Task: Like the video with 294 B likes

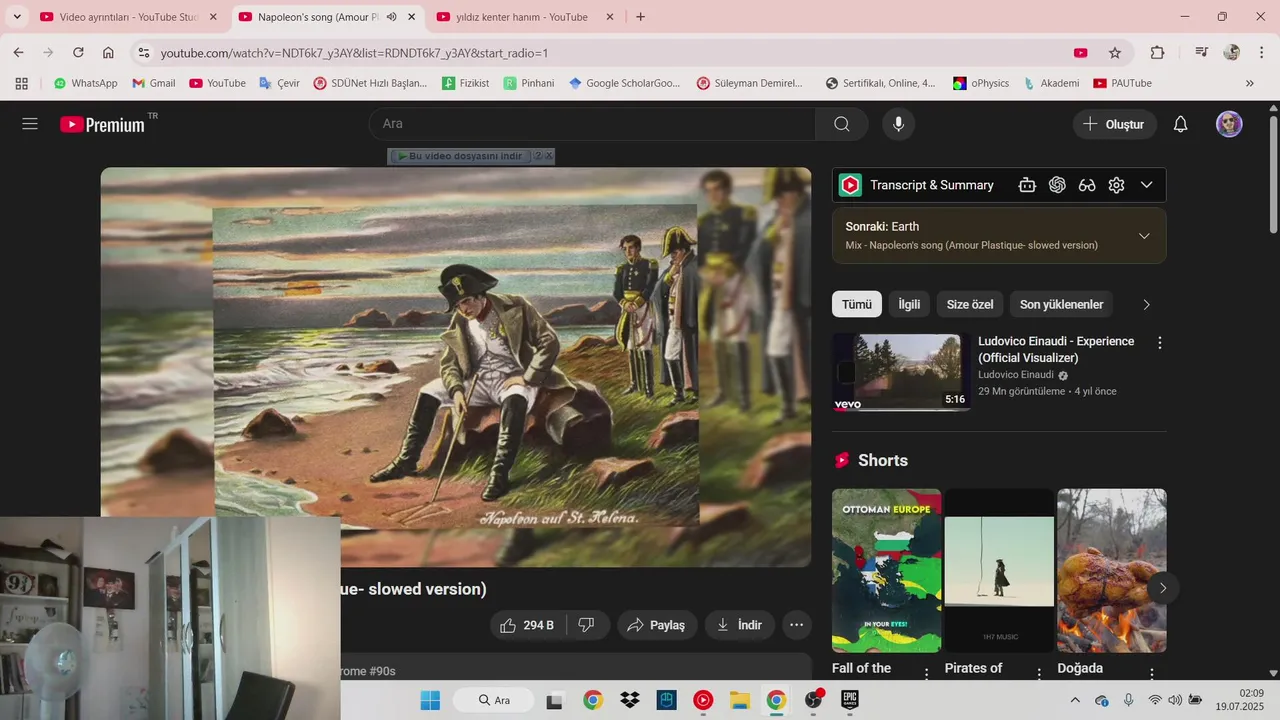Action: click(x=527, y=625)
